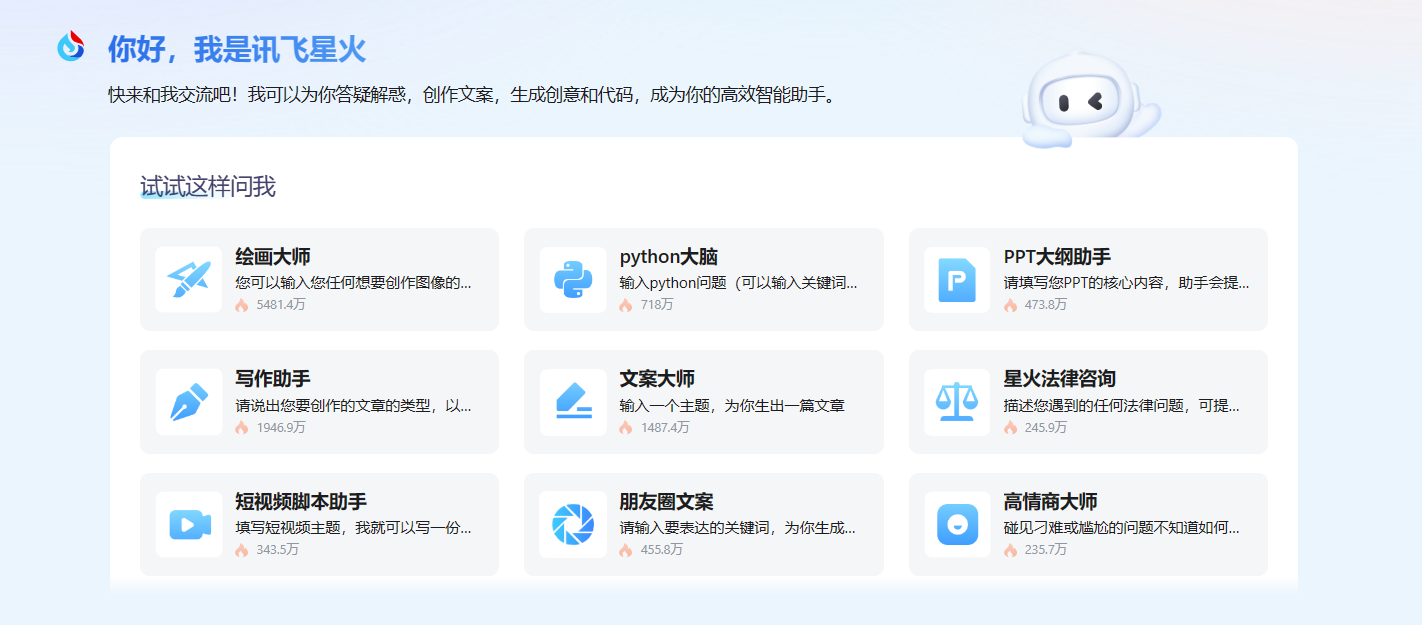
Task: Click the robot mascot image
Action: 1090,100
